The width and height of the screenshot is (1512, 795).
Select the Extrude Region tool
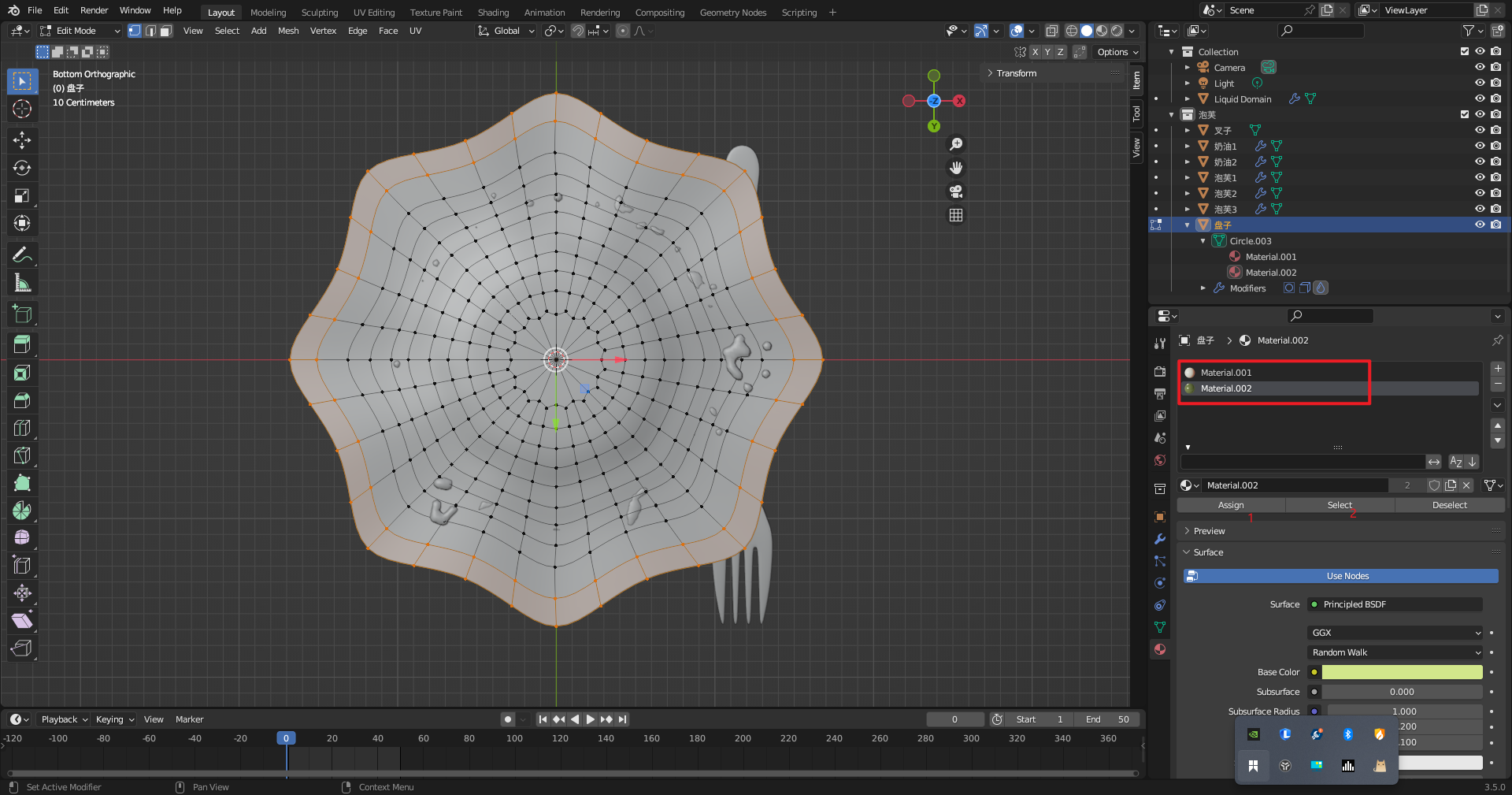tap(22, 345)
